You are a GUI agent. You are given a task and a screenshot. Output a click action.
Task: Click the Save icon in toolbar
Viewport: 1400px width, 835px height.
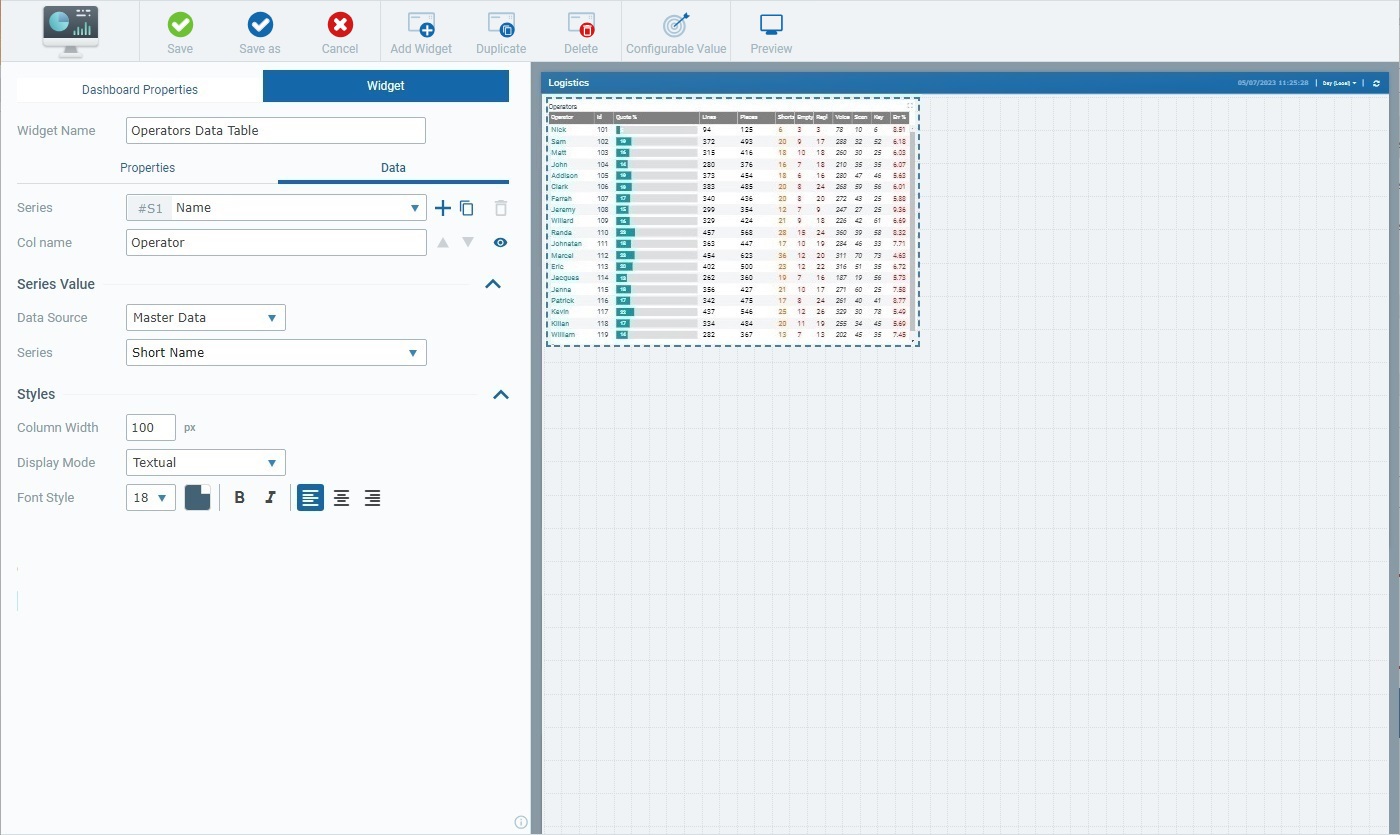click(180, 27)
